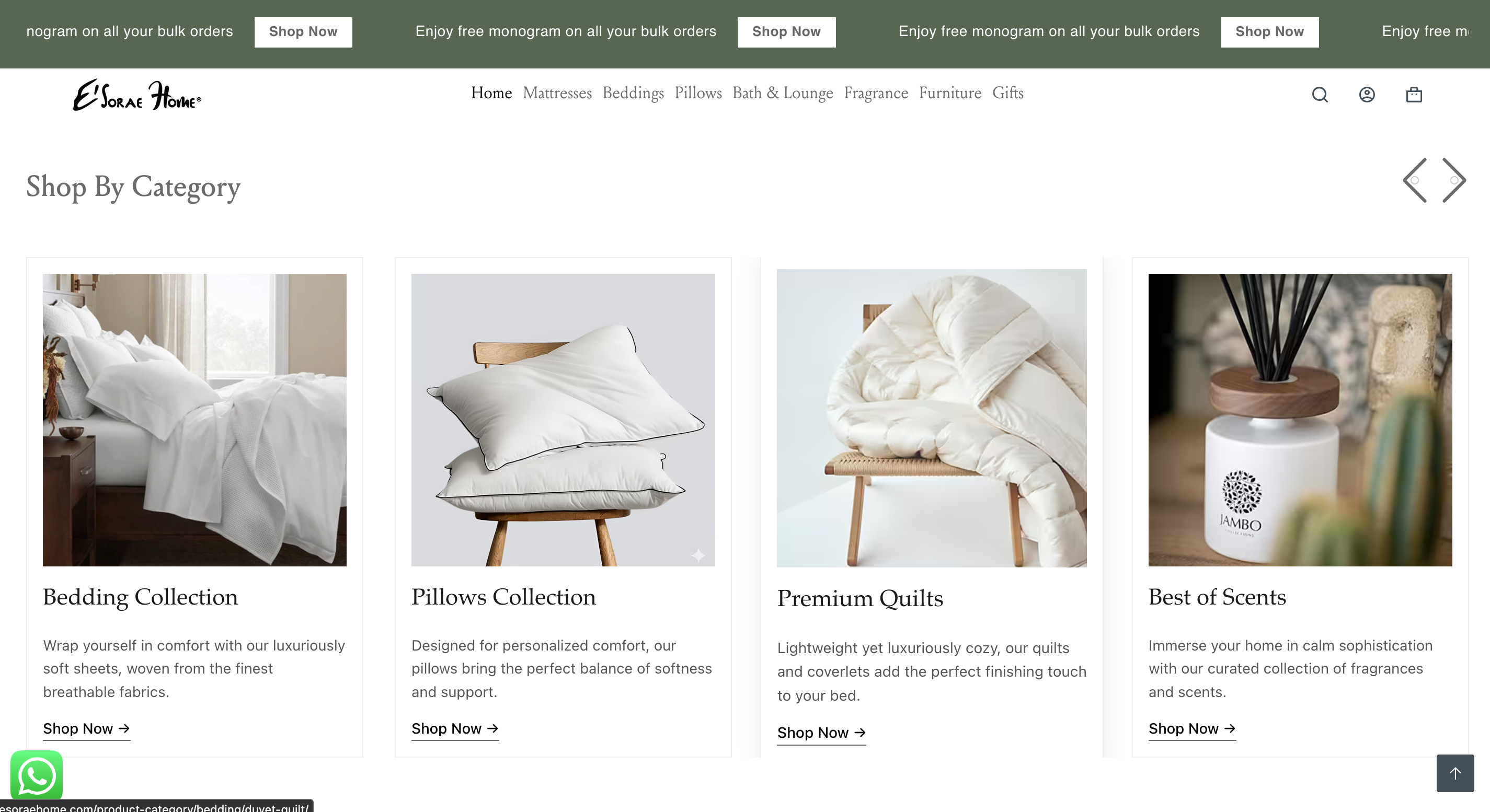Select Shop Now under Pillows Collection
Screen dimensions: 1490x812
(x=447, y=729)
